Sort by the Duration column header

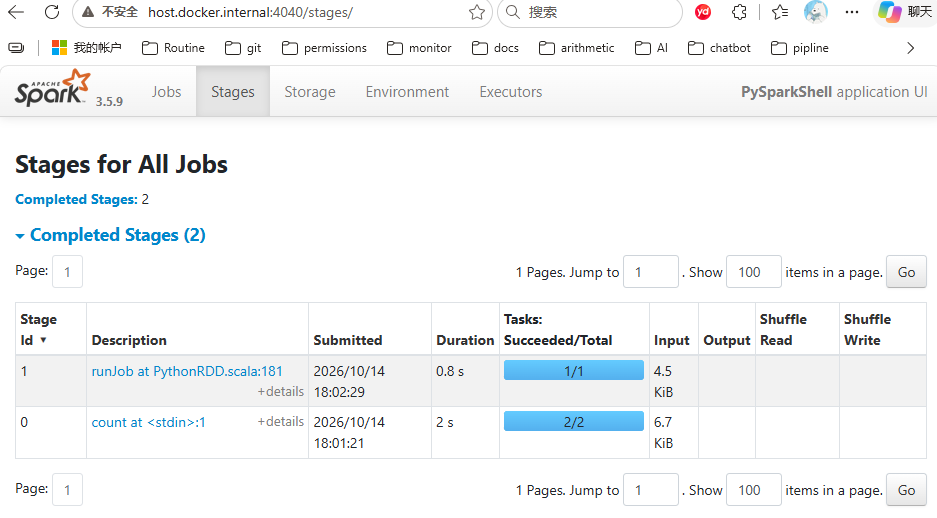click(x=465, y=340)
